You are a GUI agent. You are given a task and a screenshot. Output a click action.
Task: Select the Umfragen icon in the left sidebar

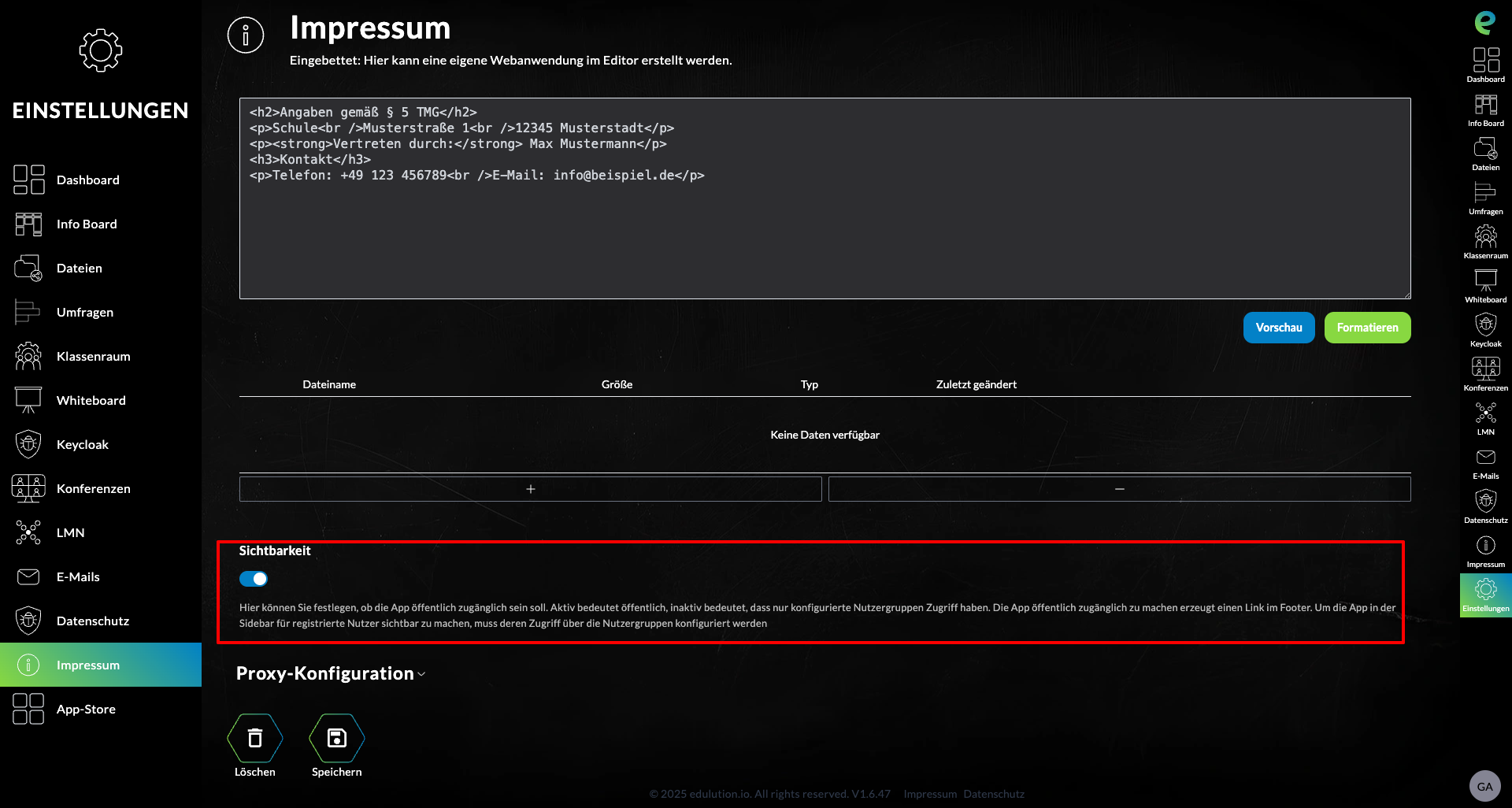pos(28,312)
